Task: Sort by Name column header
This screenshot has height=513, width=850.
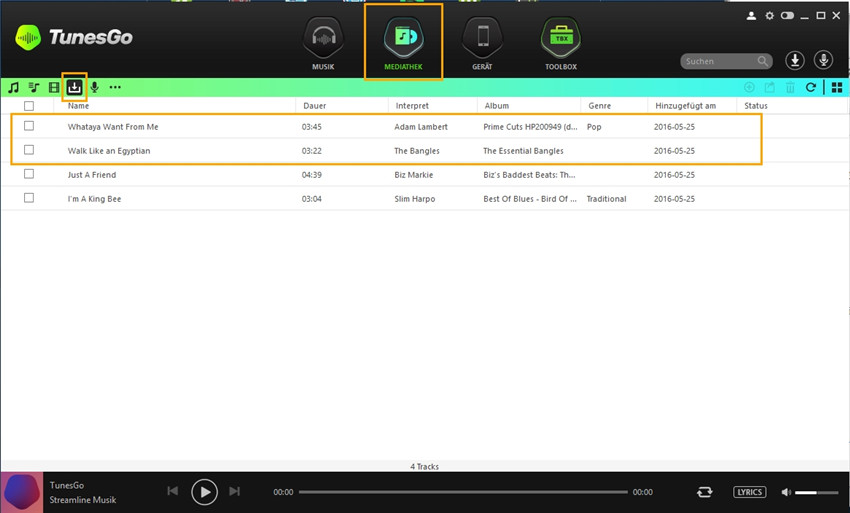Action: coord(79,106)
